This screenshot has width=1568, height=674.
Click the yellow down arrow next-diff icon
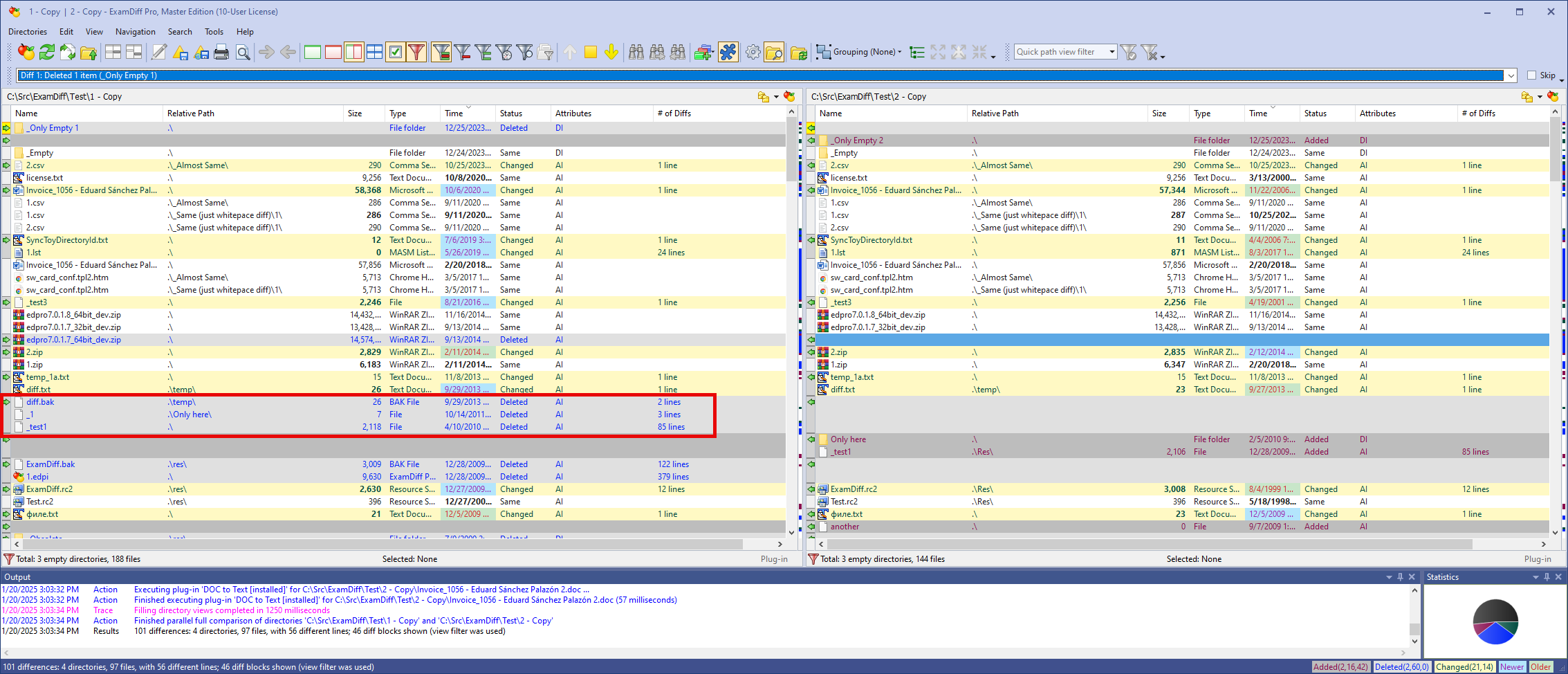tap(611, 52)
